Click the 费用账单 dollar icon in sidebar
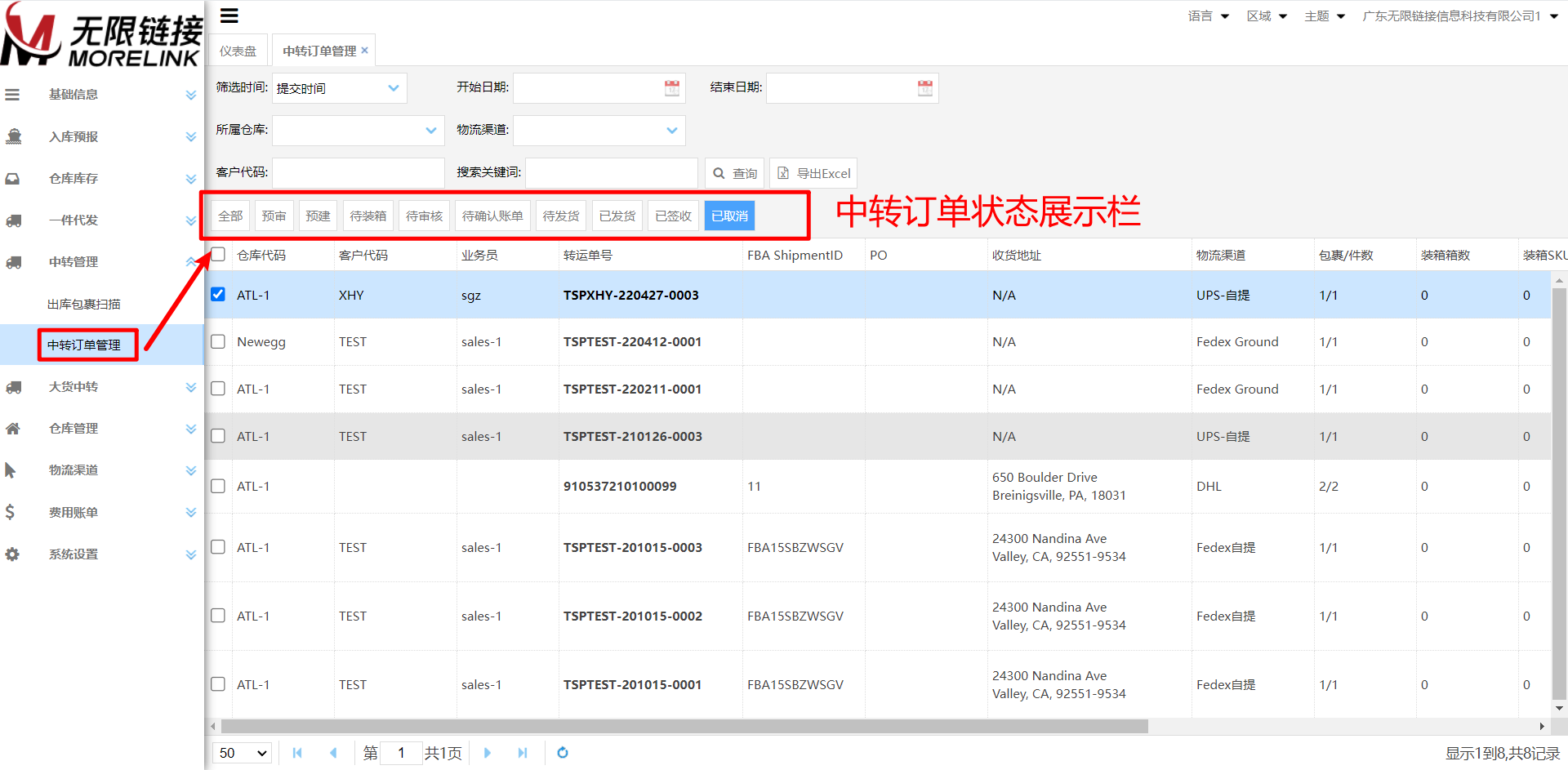The width and height of the screenshot is (1568, 770). point(11,512)
